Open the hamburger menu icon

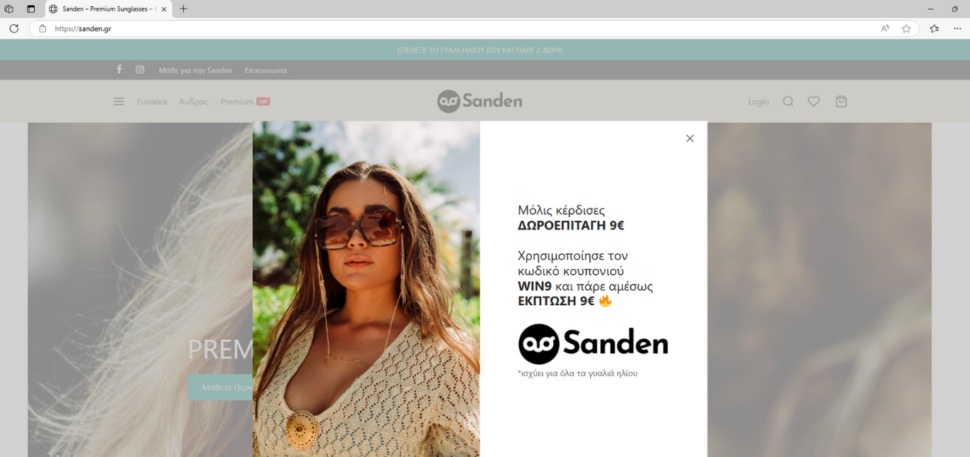(119, 101)
